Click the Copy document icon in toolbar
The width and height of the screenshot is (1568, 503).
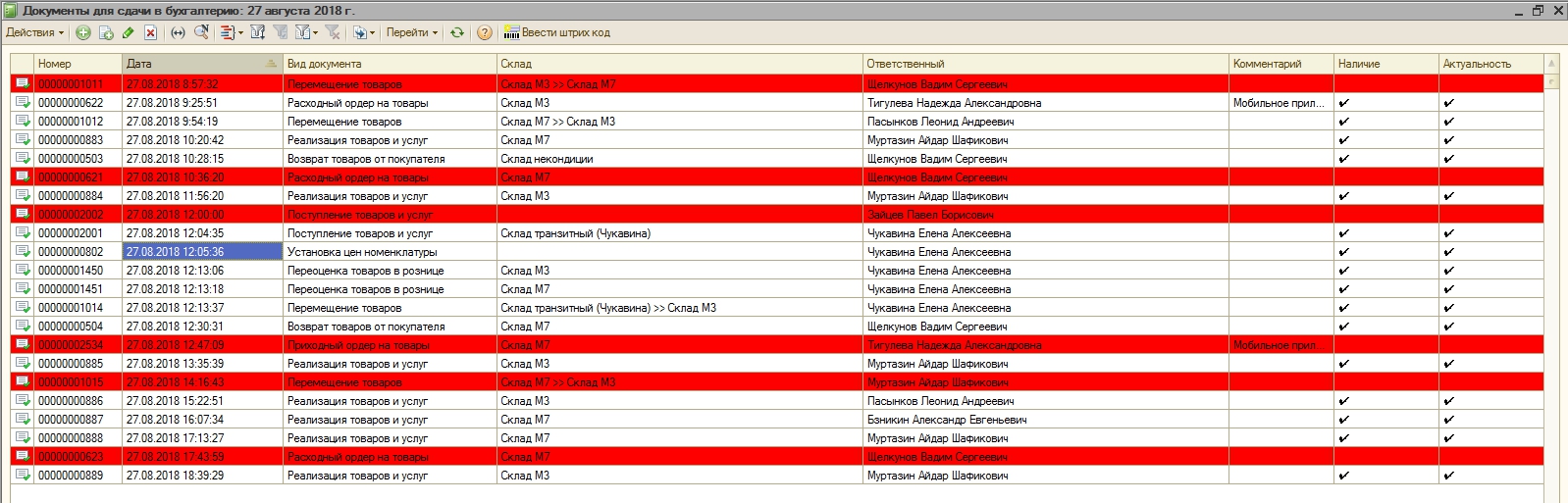tap(106, 32)
